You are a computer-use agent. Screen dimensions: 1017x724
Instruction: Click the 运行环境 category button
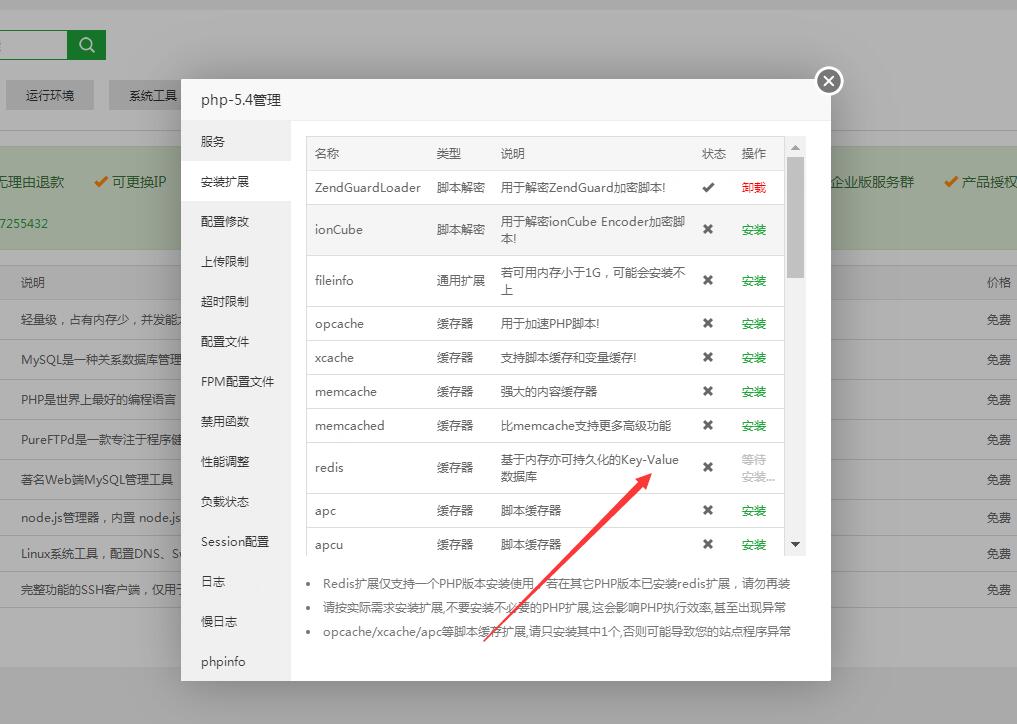point(50,95)
